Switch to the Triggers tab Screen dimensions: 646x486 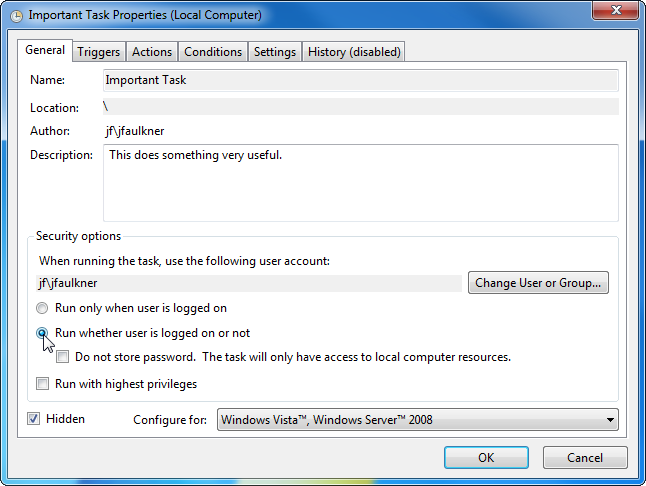[98, 52]
